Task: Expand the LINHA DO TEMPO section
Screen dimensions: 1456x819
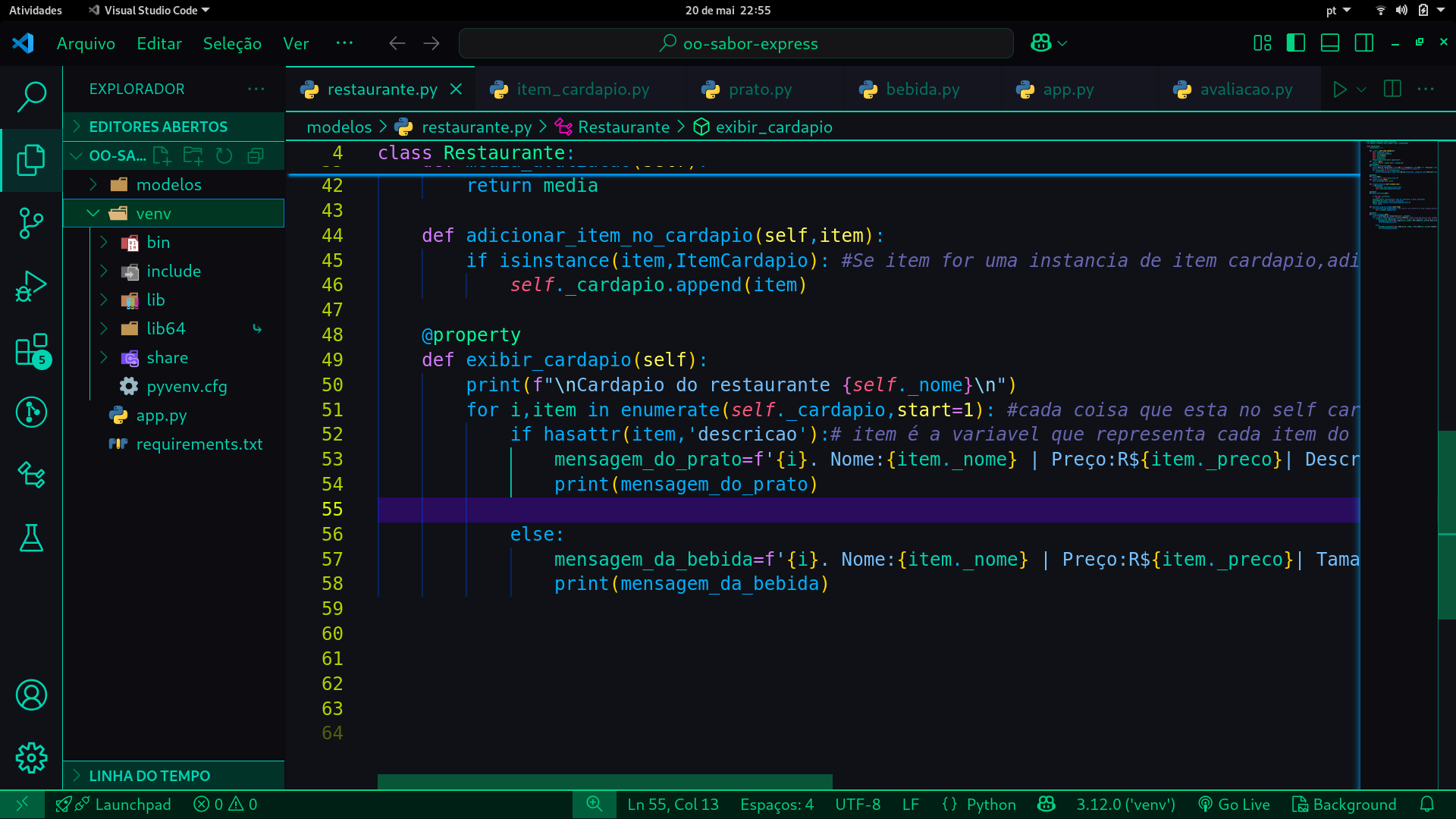Action: coord(174,776)
